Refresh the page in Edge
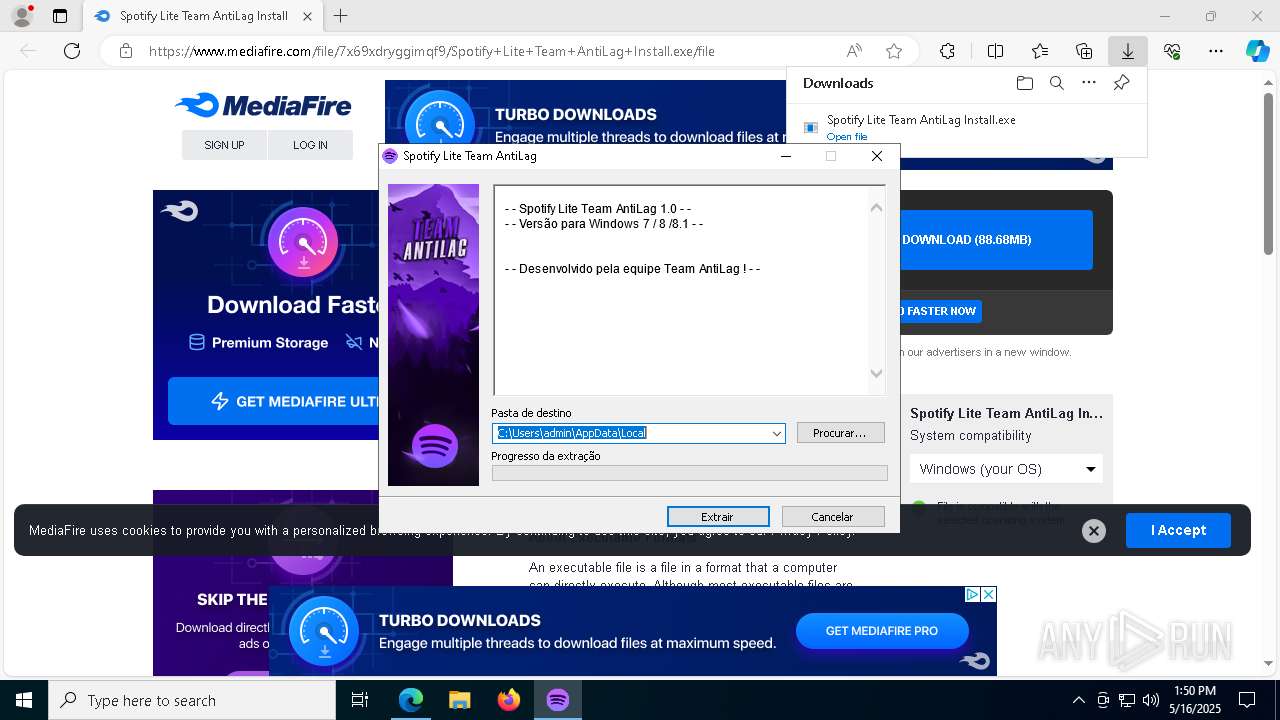Image resolution: width=1280 pixels, height=720 pixels. 72,51
